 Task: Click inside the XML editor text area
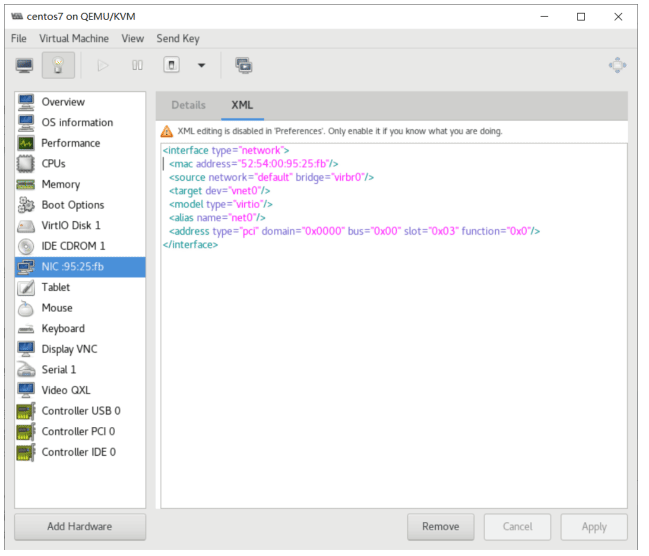[x=394, y=373]
